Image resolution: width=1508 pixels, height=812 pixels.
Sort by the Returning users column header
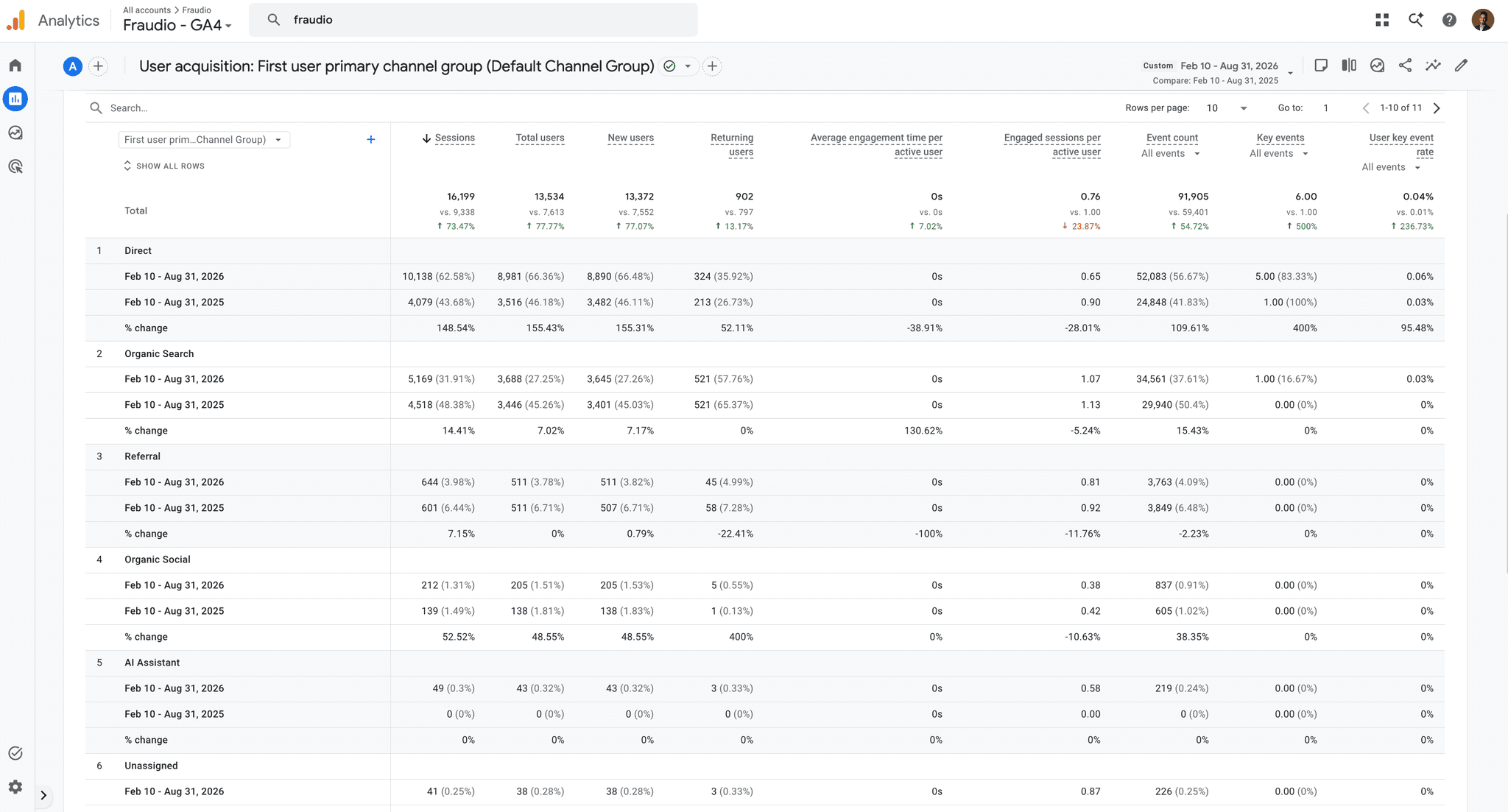[732, 145]
